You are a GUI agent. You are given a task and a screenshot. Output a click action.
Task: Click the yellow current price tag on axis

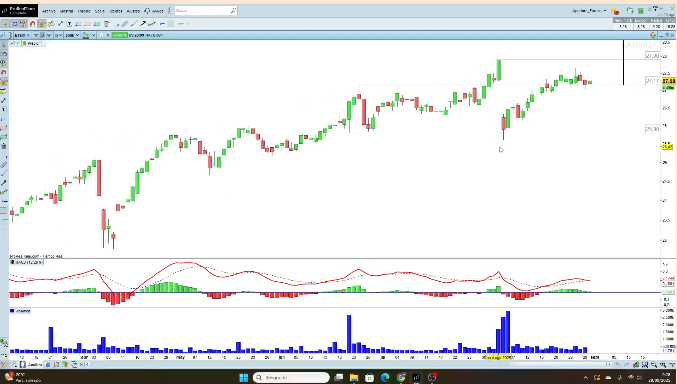[669, 81]
